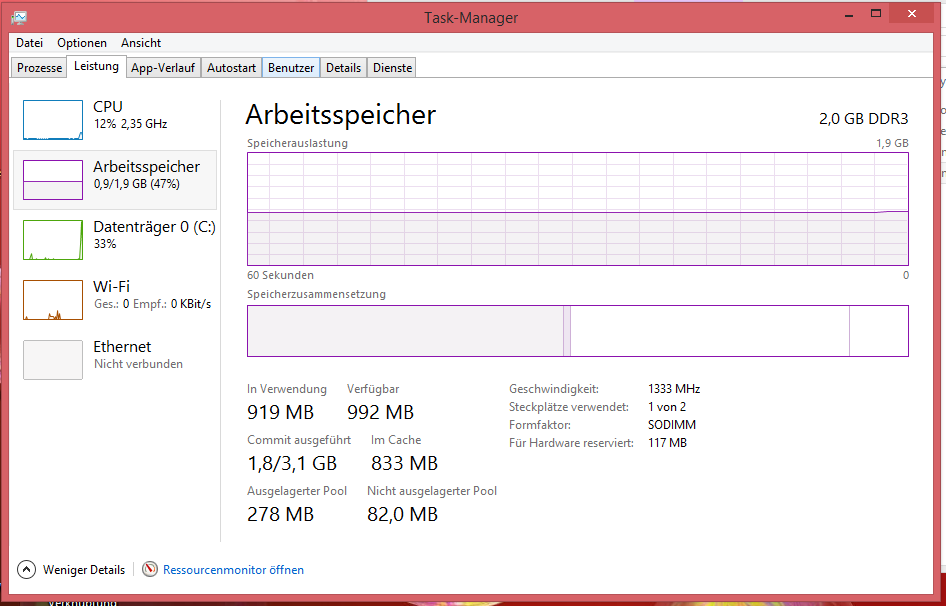Go to the Benutzer tab

tap(291, 68)
